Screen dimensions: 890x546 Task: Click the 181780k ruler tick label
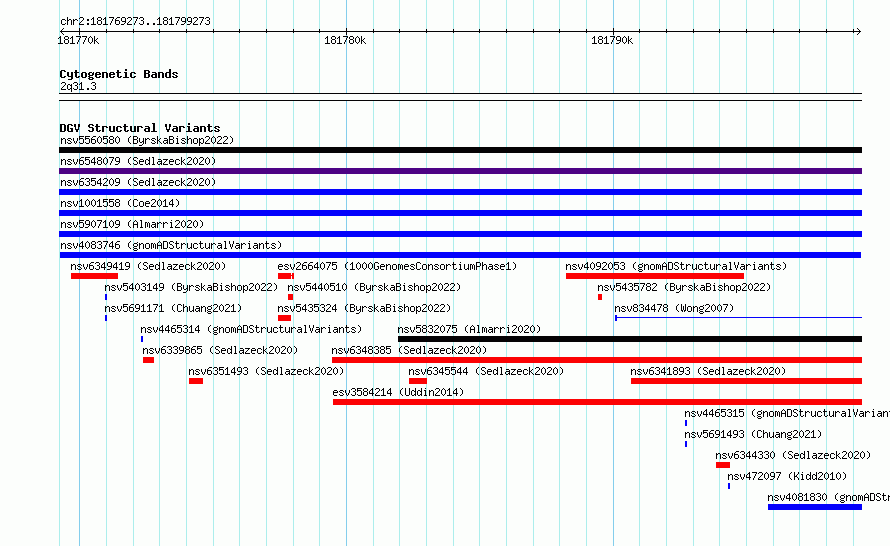point(345,40)
